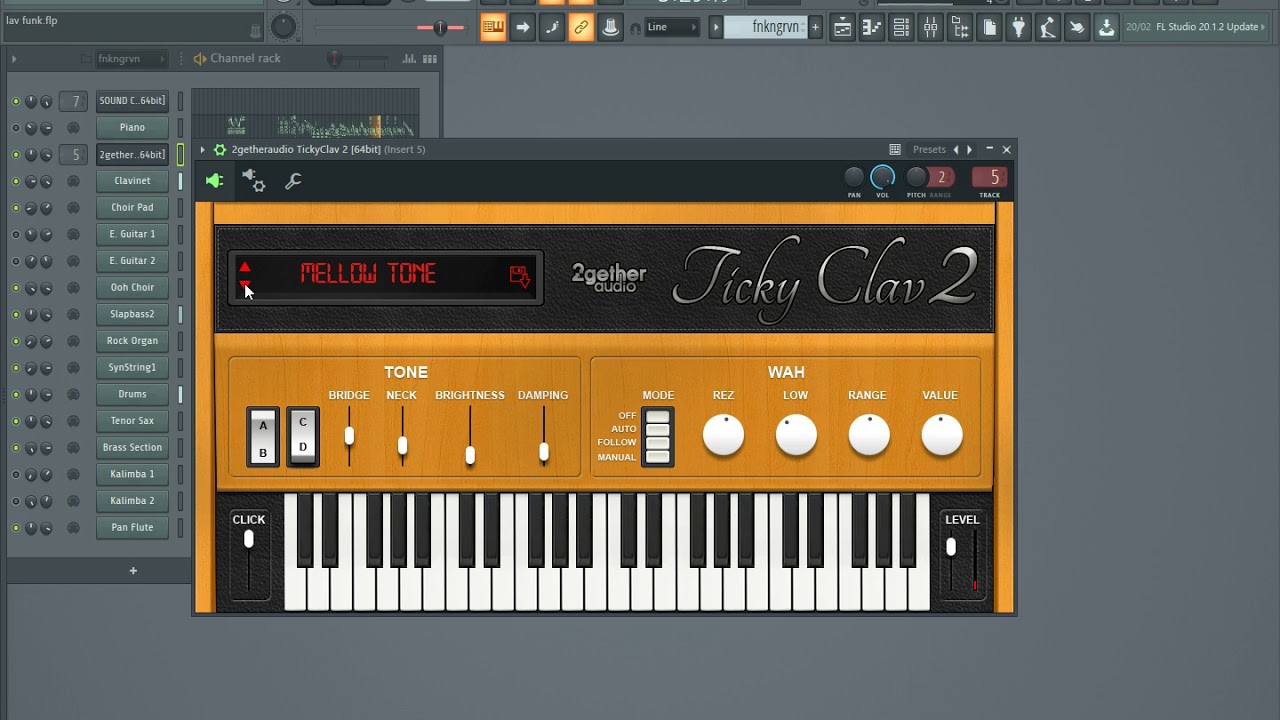Open the channel rack view icon
1280x720 pixels.
coord(901,28)
